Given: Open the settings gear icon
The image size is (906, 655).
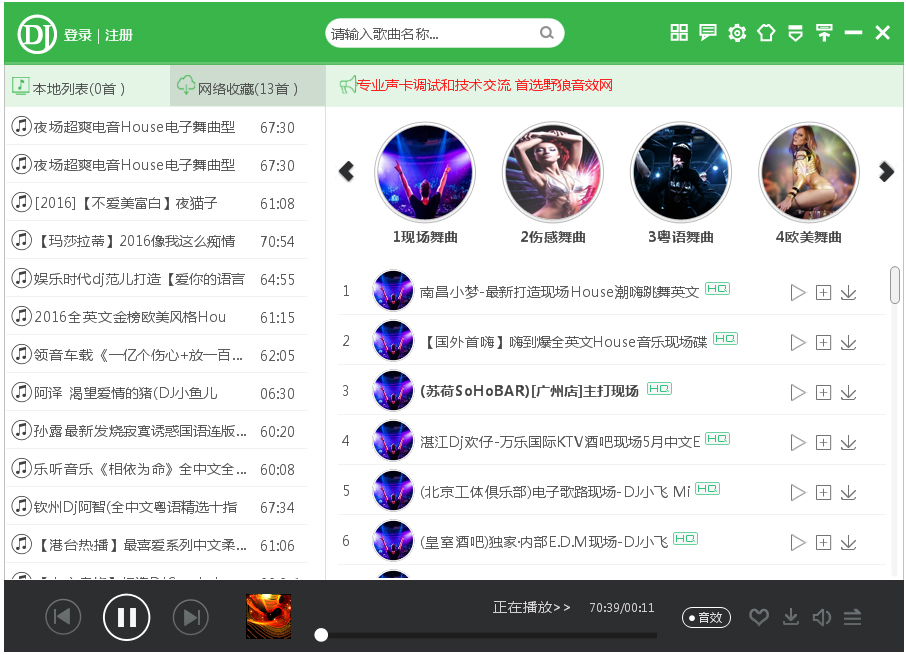Looking at the screenshot, I should click(737, 33).
